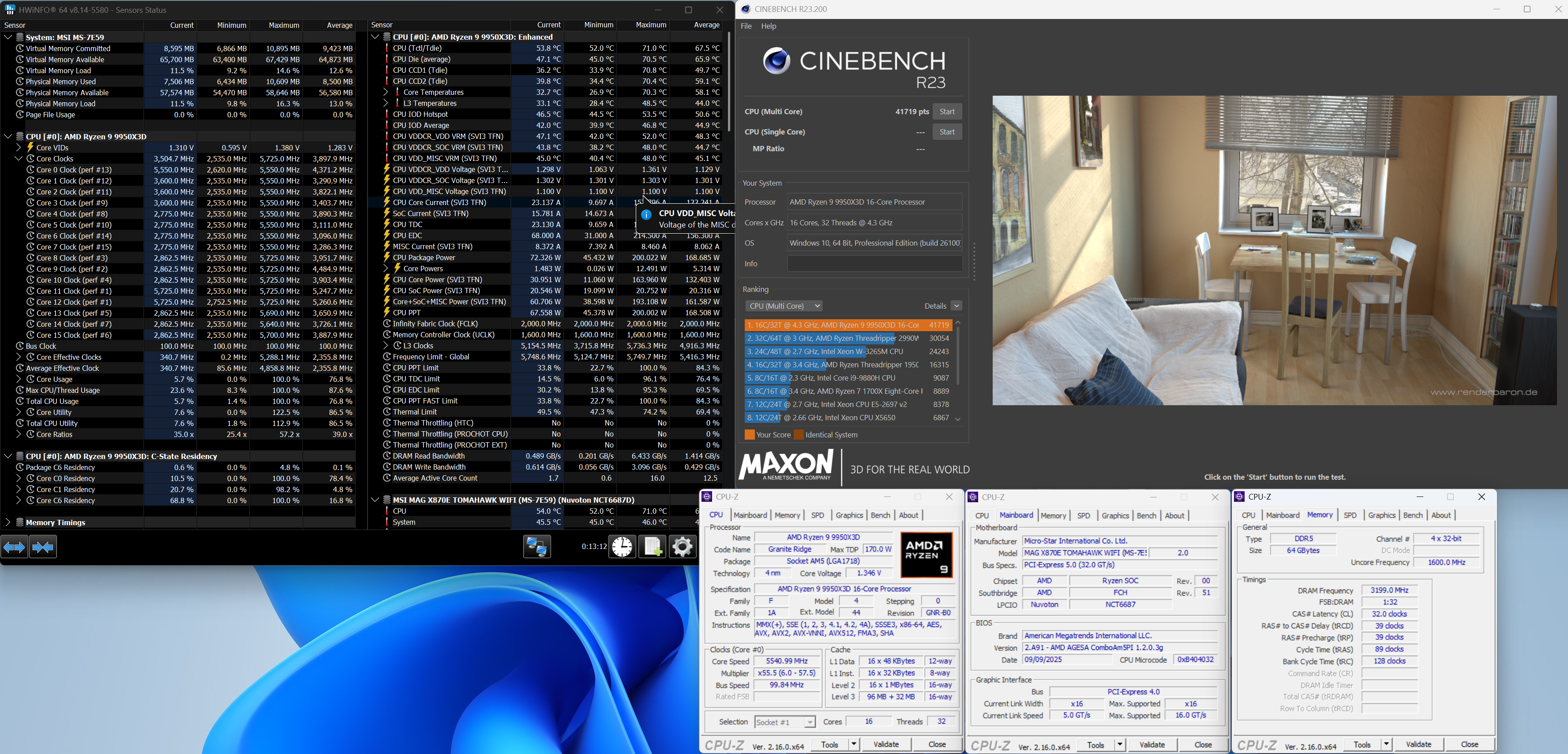
Task: Click the Cinebench Info input field
Action: point(874,264)
